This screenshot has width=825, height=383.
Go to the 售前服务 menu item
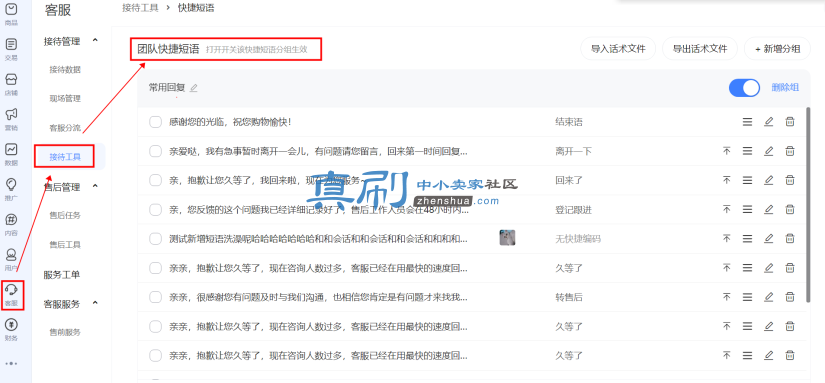(65, 332)
